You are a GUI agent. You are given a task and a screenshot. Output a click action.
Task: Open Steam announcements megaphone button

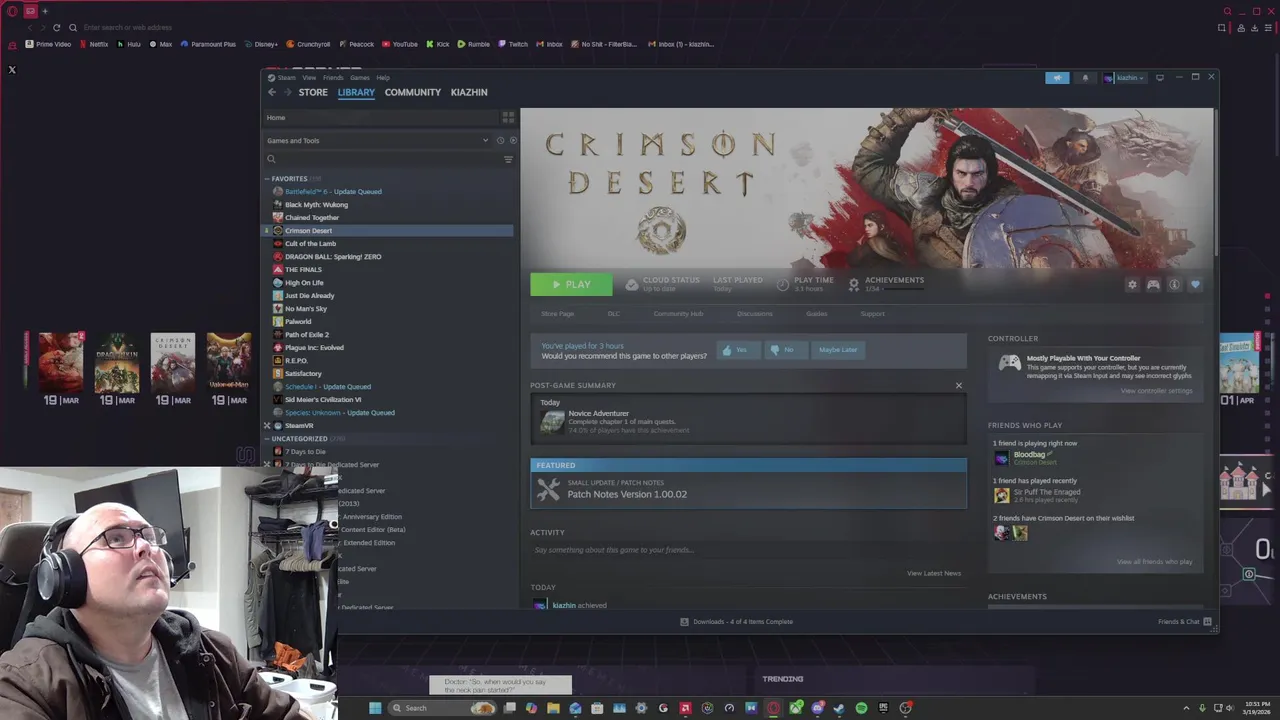[1057, 77]
